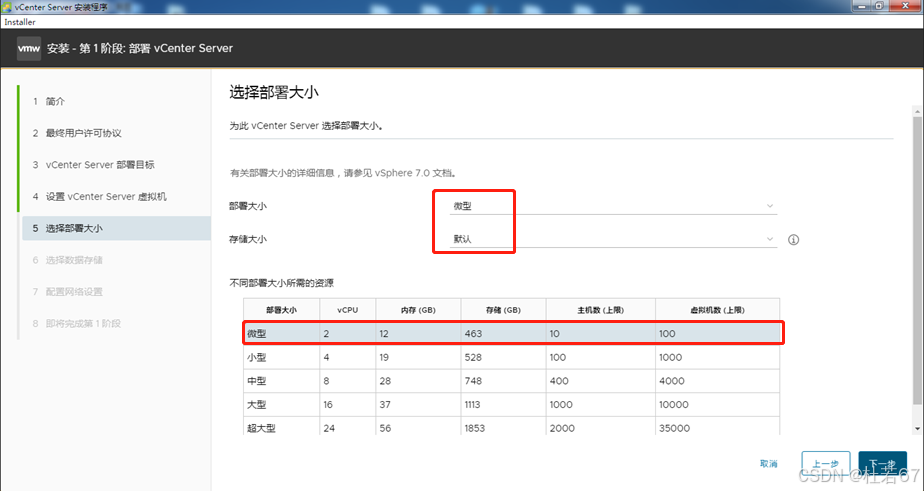
Task: Click storage value 748 in table
Action: coord(504,381)
